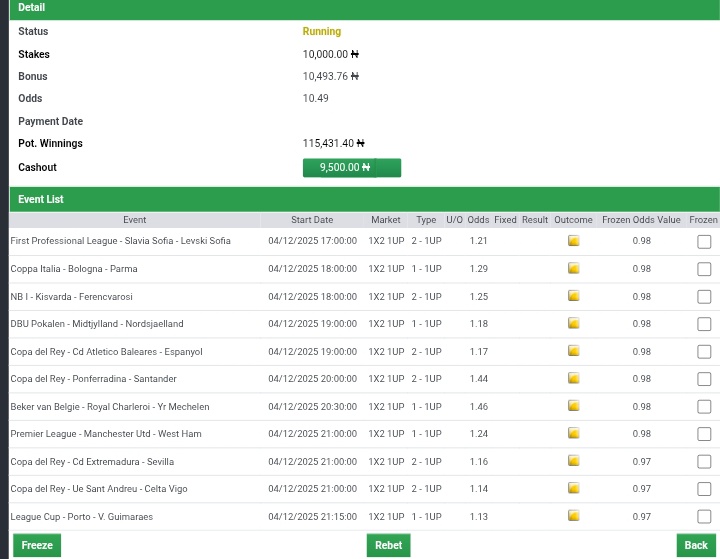
Task: Select 'Copa del Rey - Cd Extremadura - Sevilla'
Action: (92, 462)
